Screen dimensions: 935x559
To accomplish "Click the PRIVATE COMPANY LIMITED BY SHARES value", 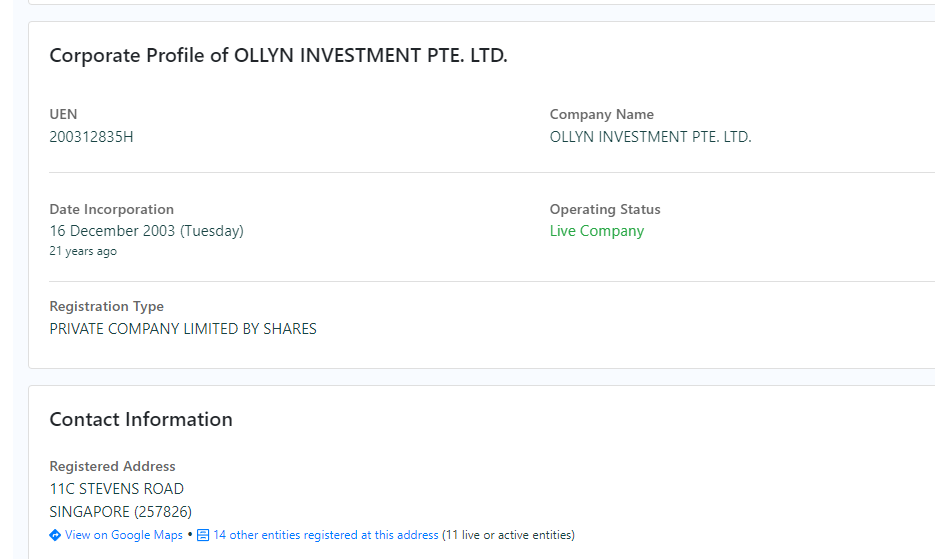I will coord(183,329).
